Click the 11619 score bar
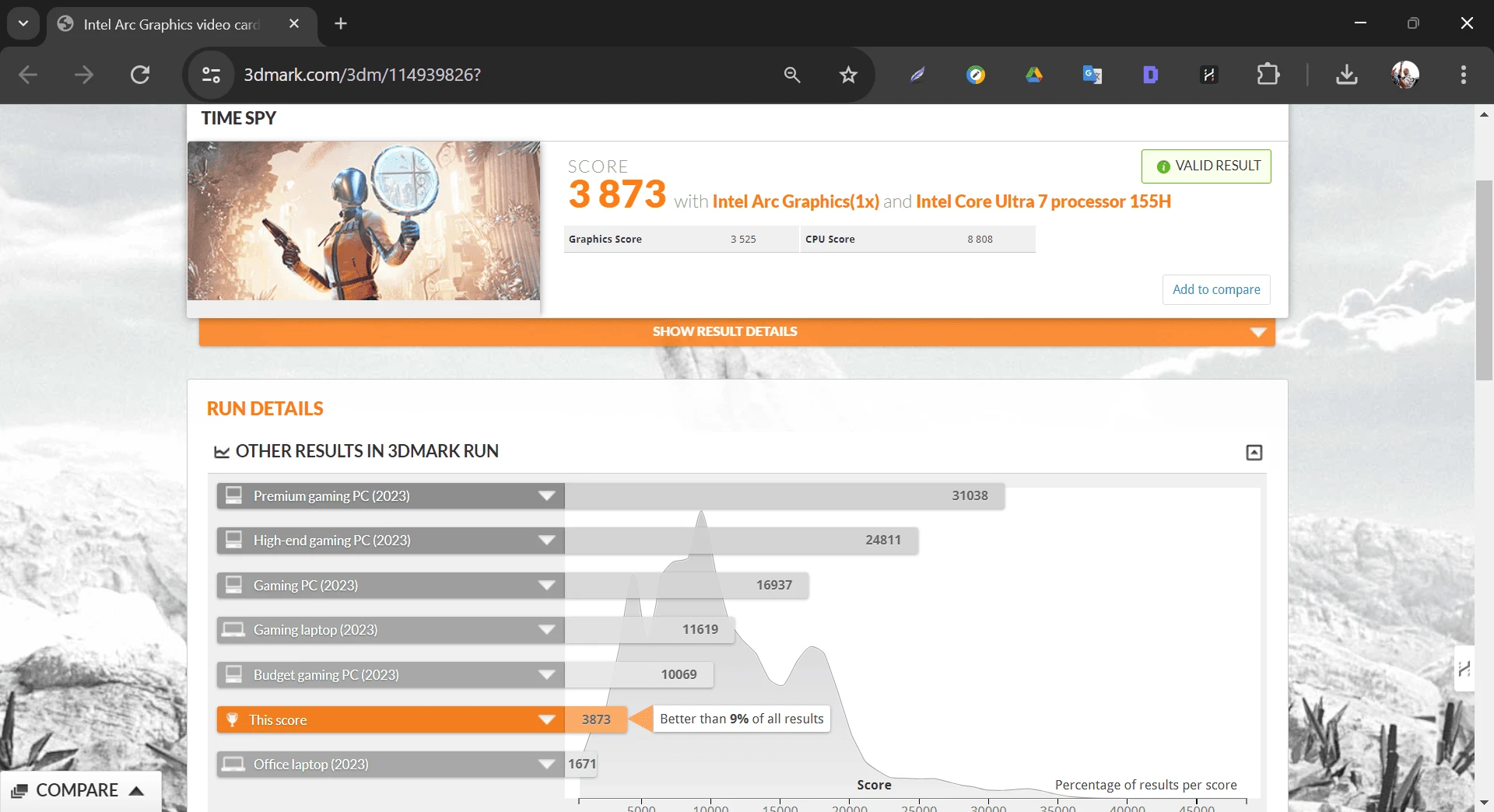The height and width of the screenshot is (812, 1494). (x=650, y=629)
